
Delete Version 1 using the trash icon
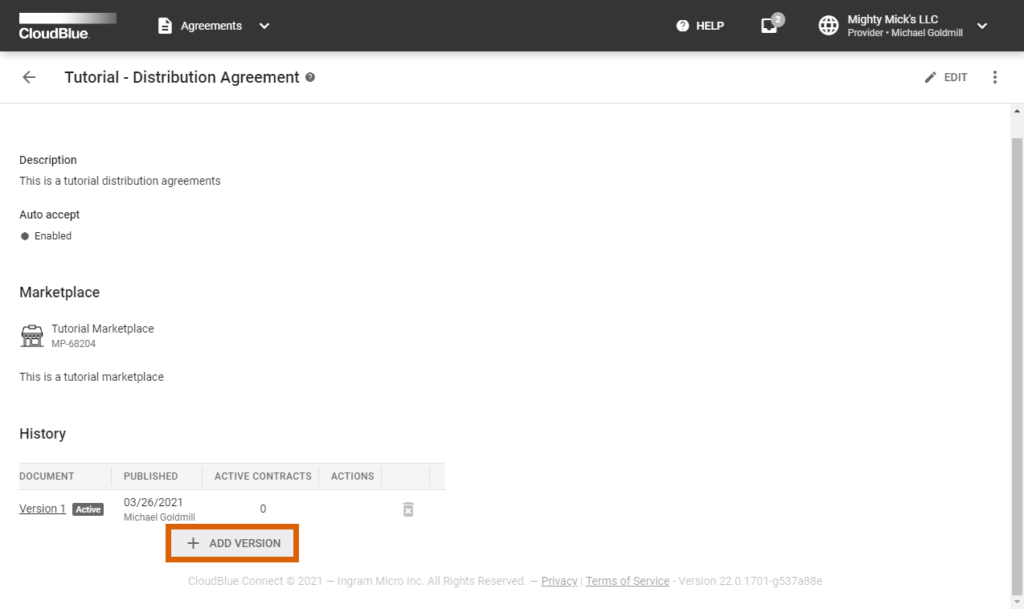point(407,509)
